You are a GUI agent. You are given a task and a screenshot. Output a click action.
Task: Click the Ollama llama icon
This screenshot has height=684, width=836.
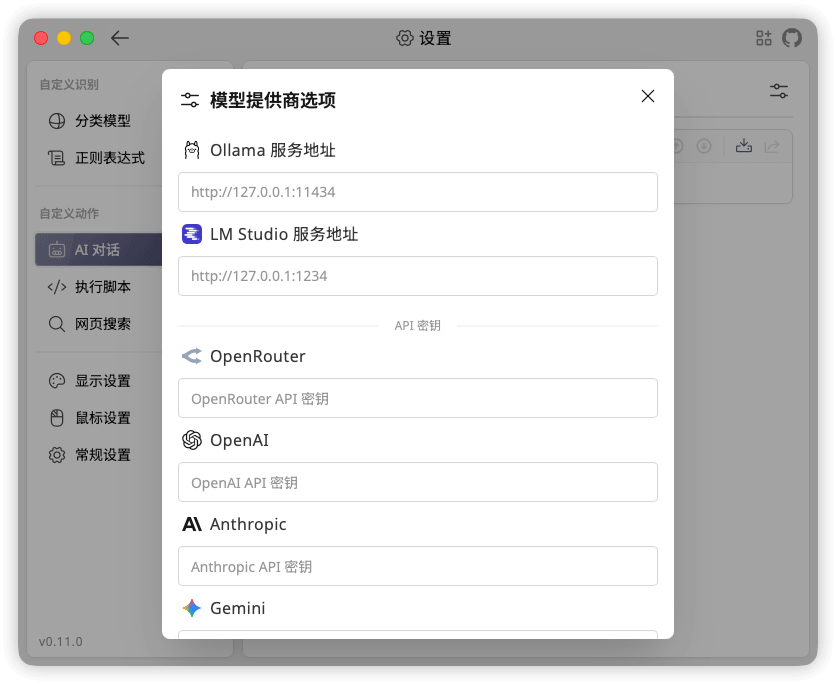click(x=192, y=150)
